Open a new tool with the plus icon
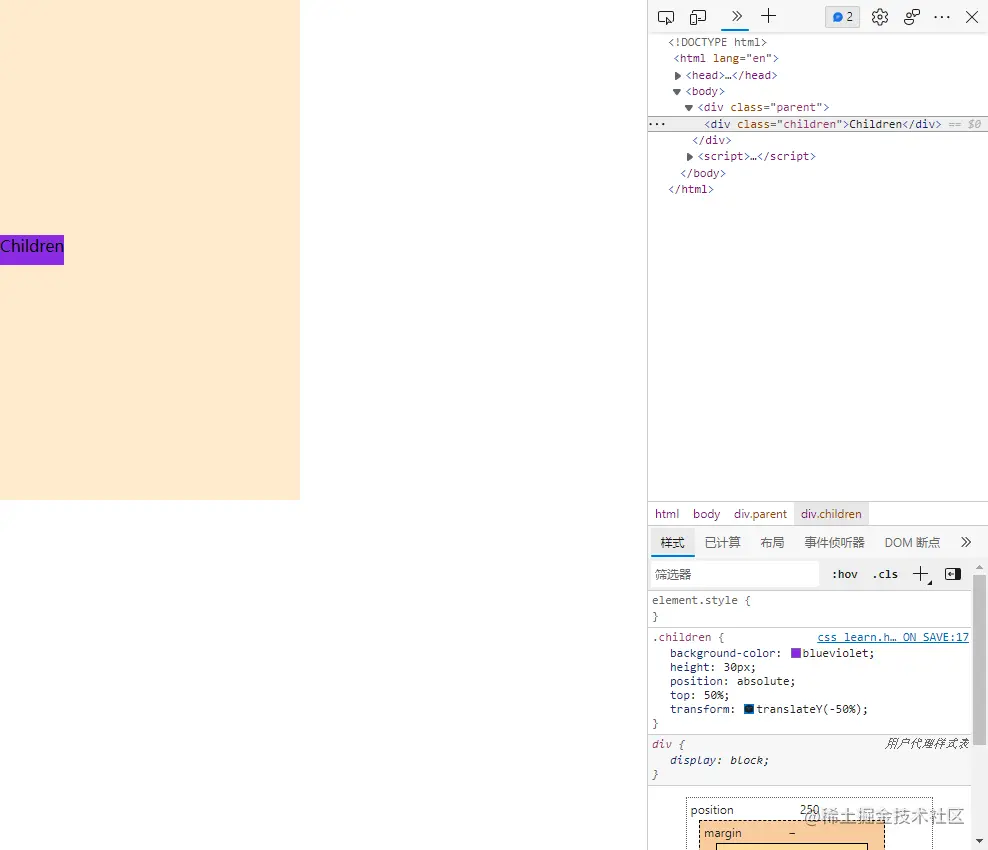988x850 pixels. pos(768,16)
